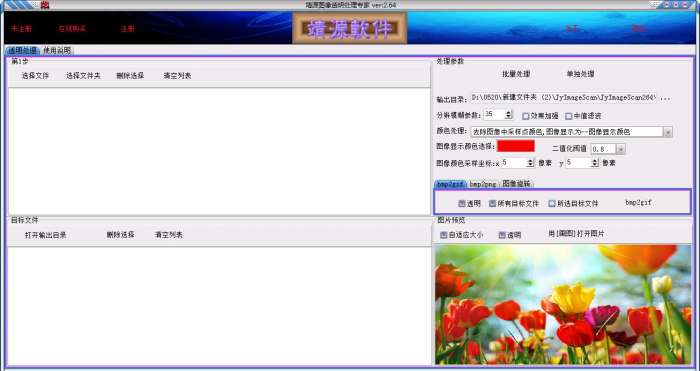Click the tulip preview image
Screen dimensions: 700x371
563,304
